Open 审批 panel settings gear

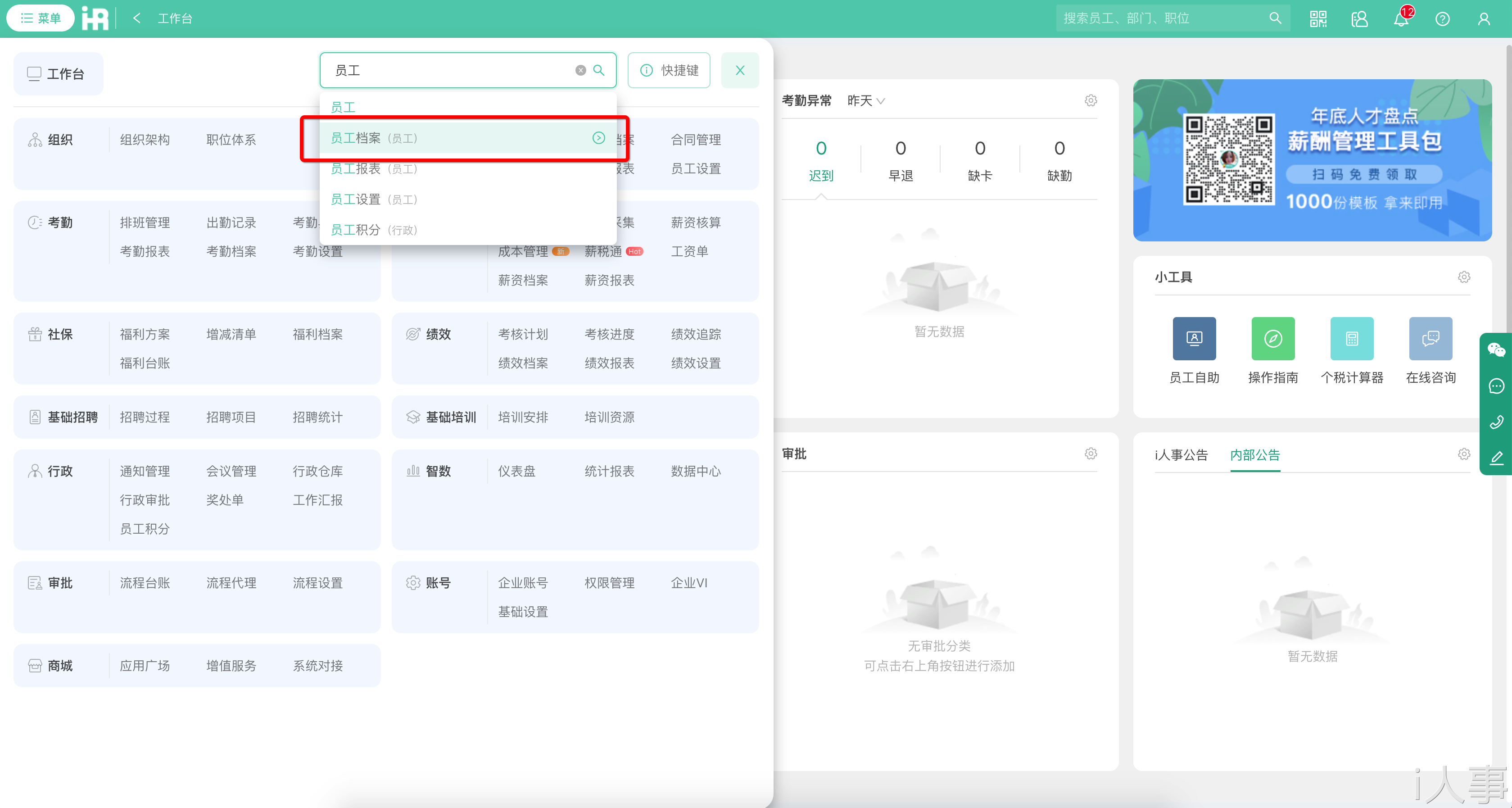[1091, 454]
